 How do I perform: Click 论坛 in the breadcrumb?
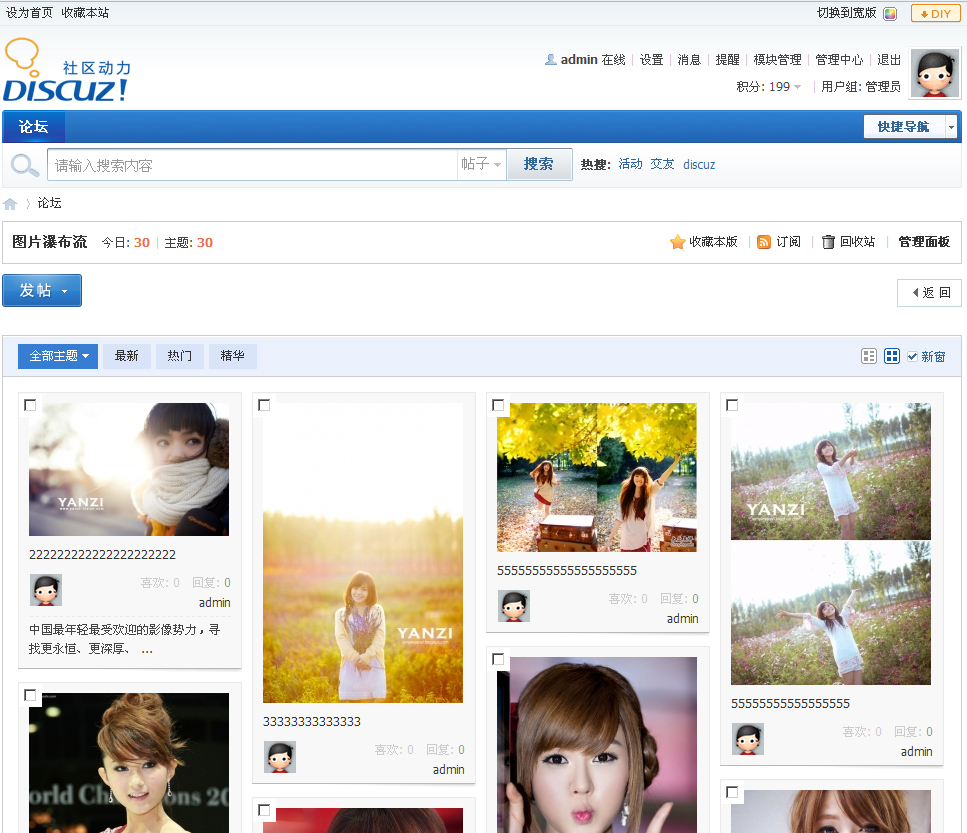(x=49, y=203)
